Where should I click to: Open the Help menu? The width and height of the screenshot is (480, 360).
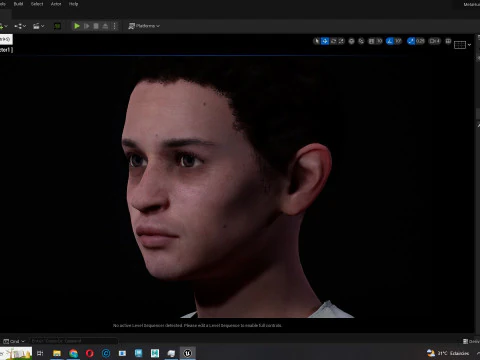coord(73,4)
